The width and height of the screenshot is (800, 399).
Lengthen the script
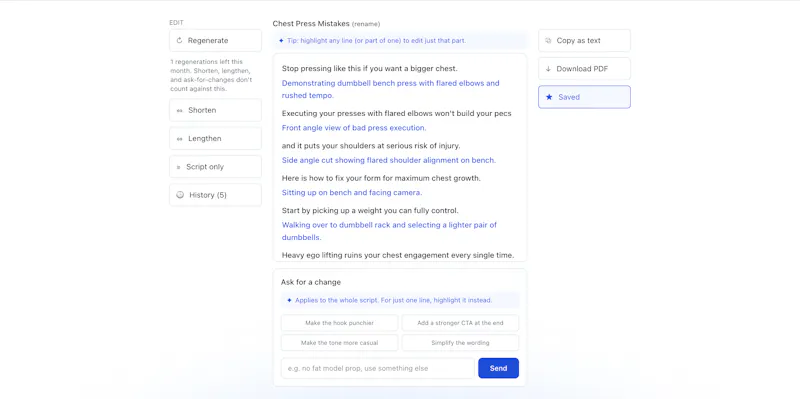point(215,138)
